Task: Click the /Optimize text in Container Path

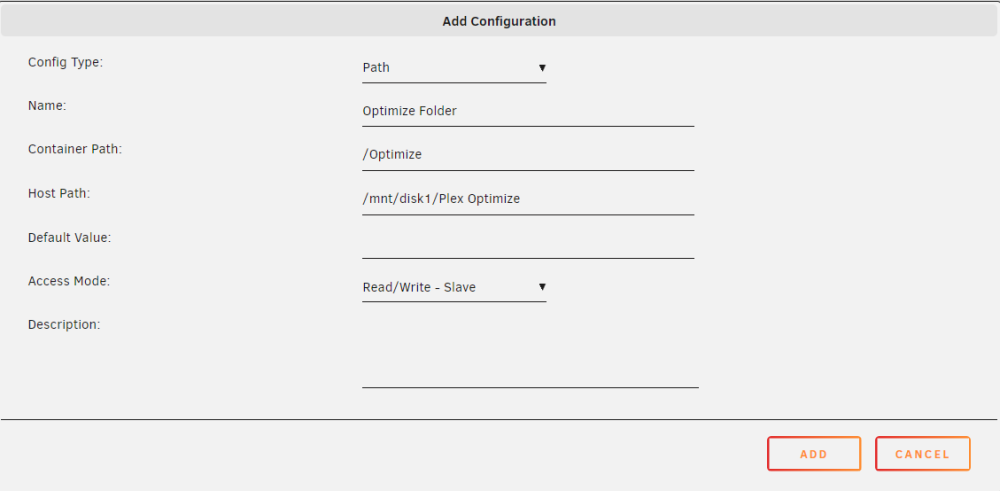Action: pos(392,155)
